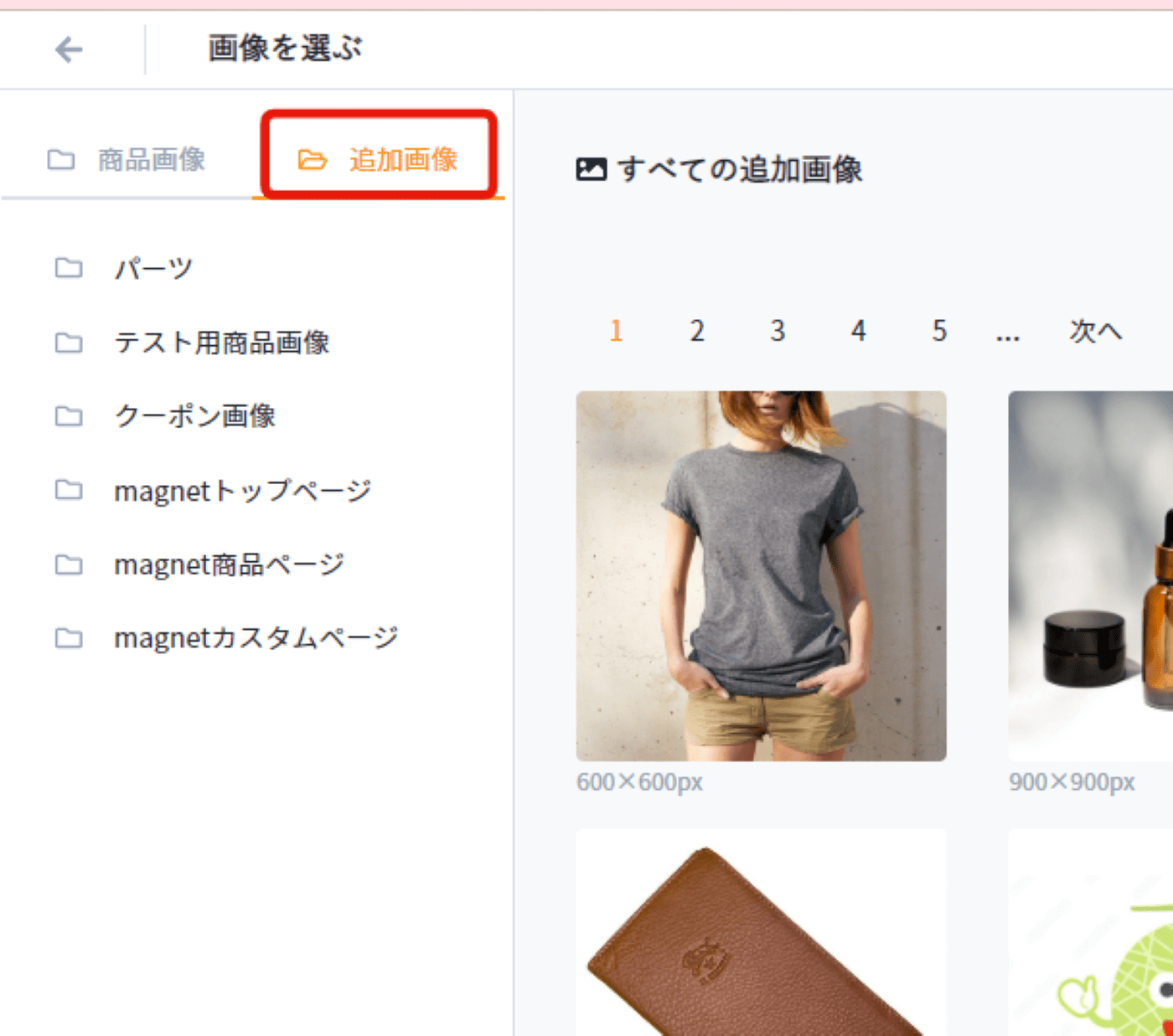Click the image icon beside すべての追加画像
Screen dimensions: 1173x1036
pos(592,169)
